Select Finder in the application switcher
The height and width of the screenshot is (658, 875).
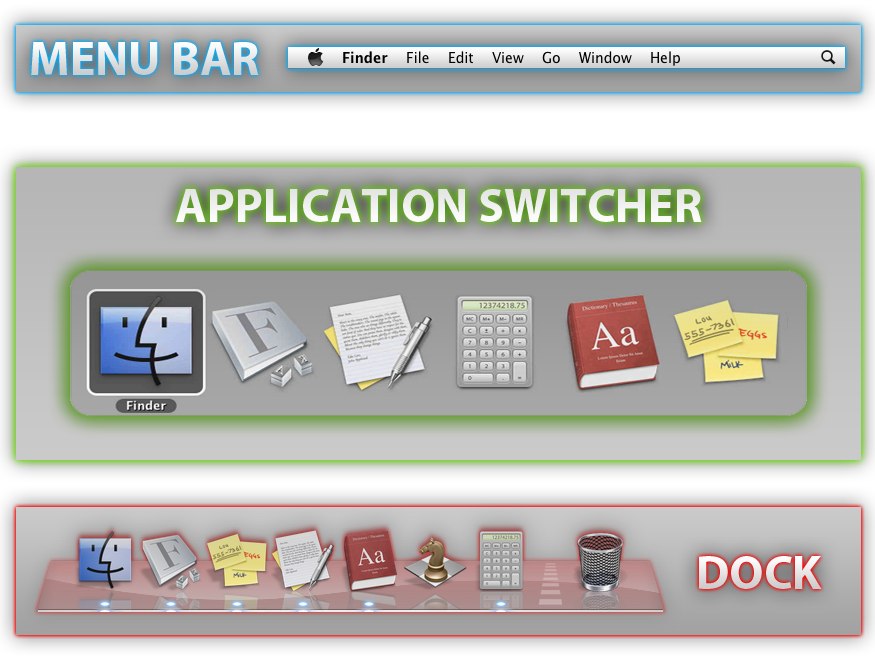pos(146,342)
